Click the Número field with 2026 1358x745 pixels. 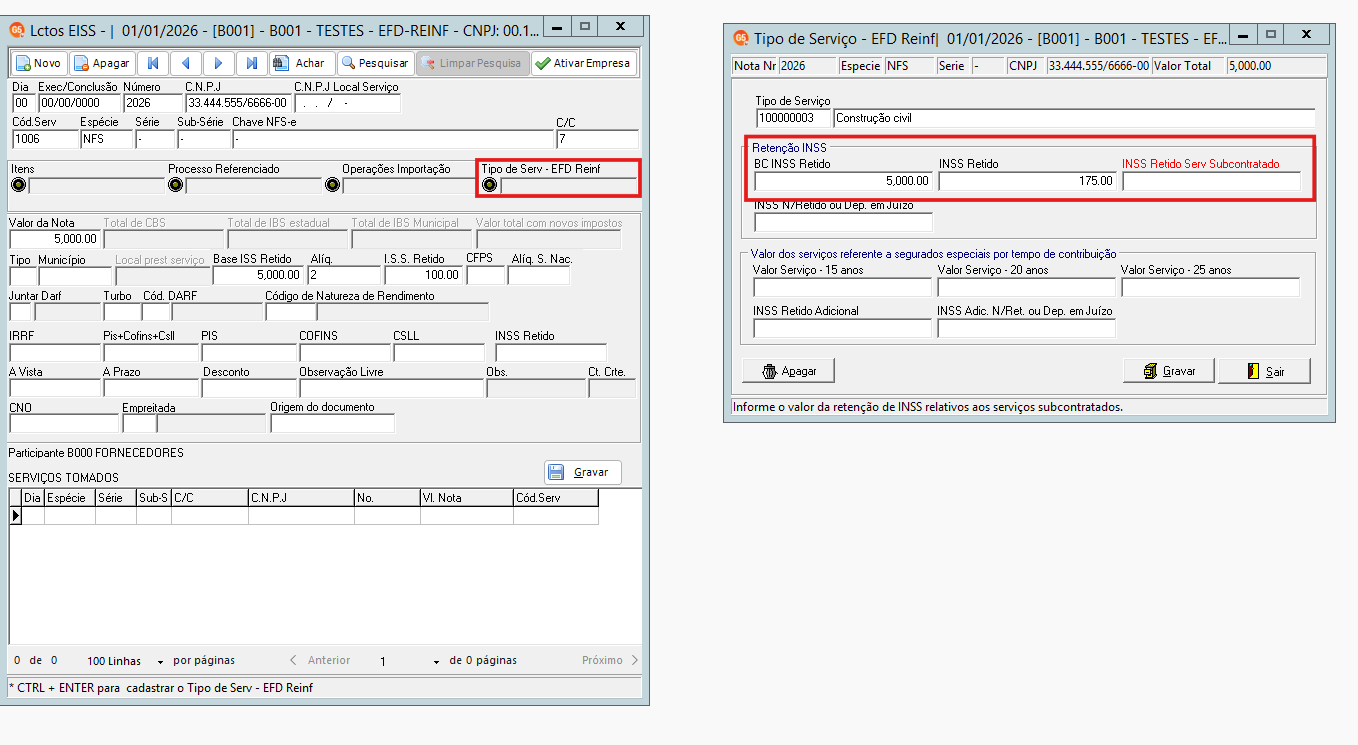[153, 103]
